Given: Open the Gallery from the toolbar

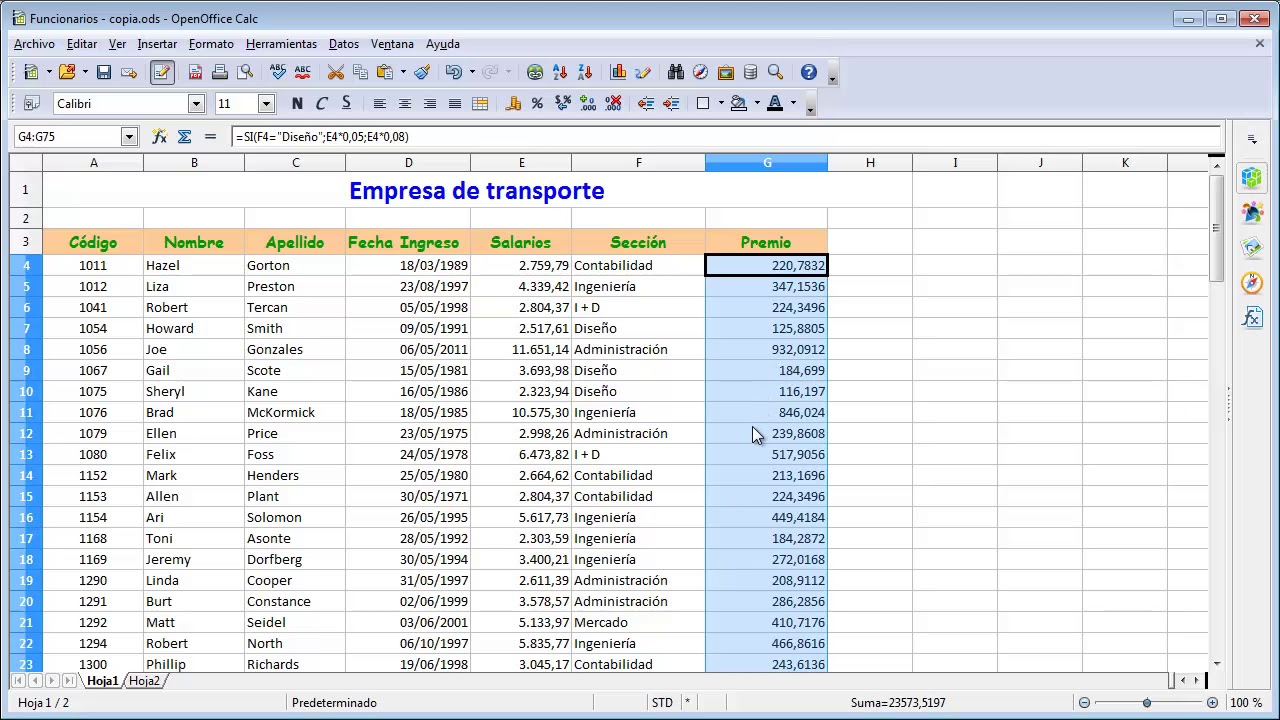Looking at the screenshot, I should 725,72.
